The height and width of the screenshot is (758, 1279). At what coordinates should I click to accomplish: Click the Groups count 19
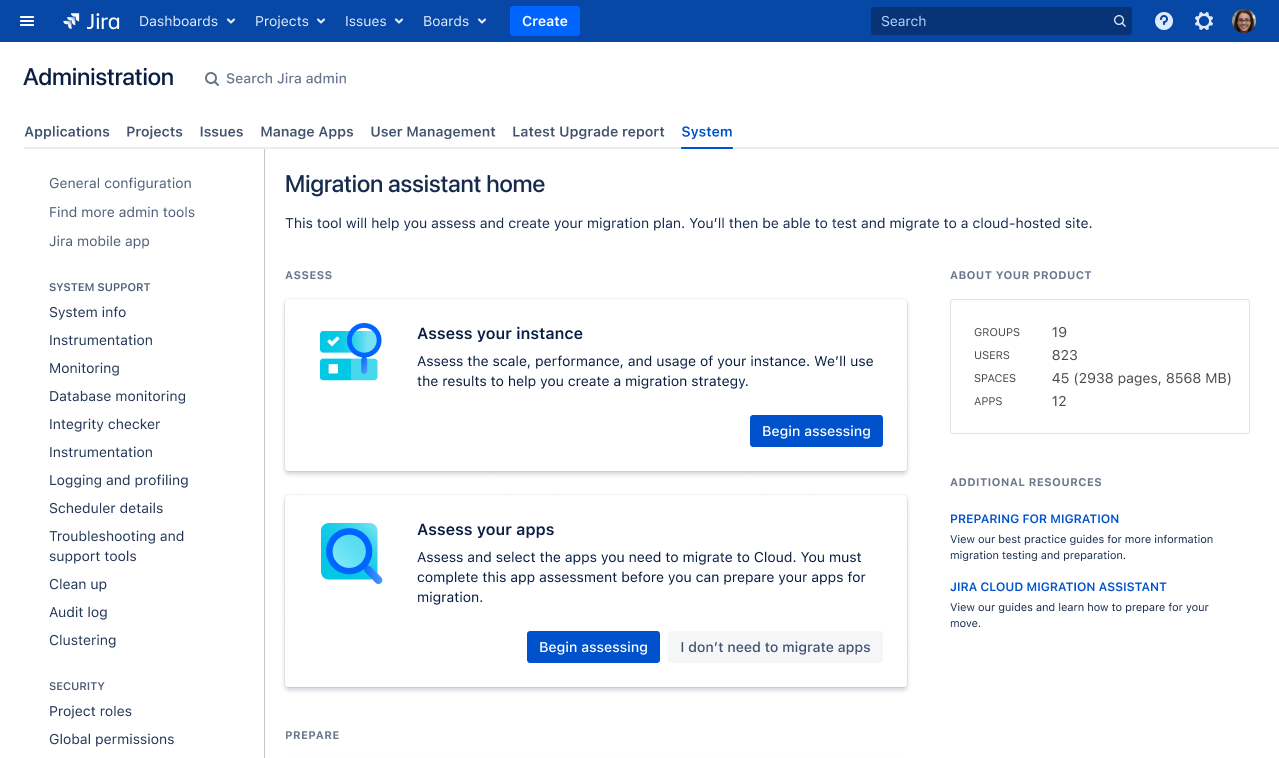point(1060,332)
